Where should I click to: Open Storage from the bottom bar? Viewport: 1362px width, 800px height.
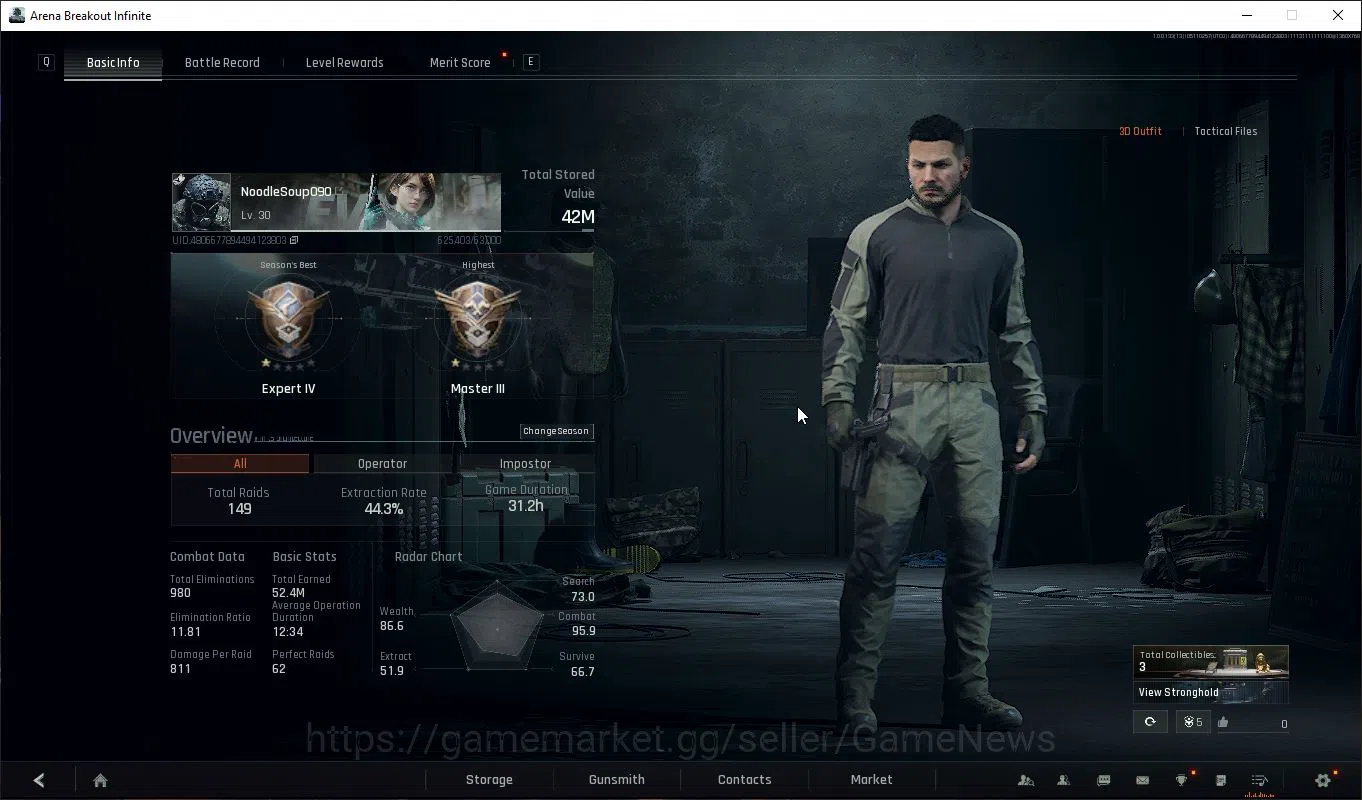click(489, 780)
